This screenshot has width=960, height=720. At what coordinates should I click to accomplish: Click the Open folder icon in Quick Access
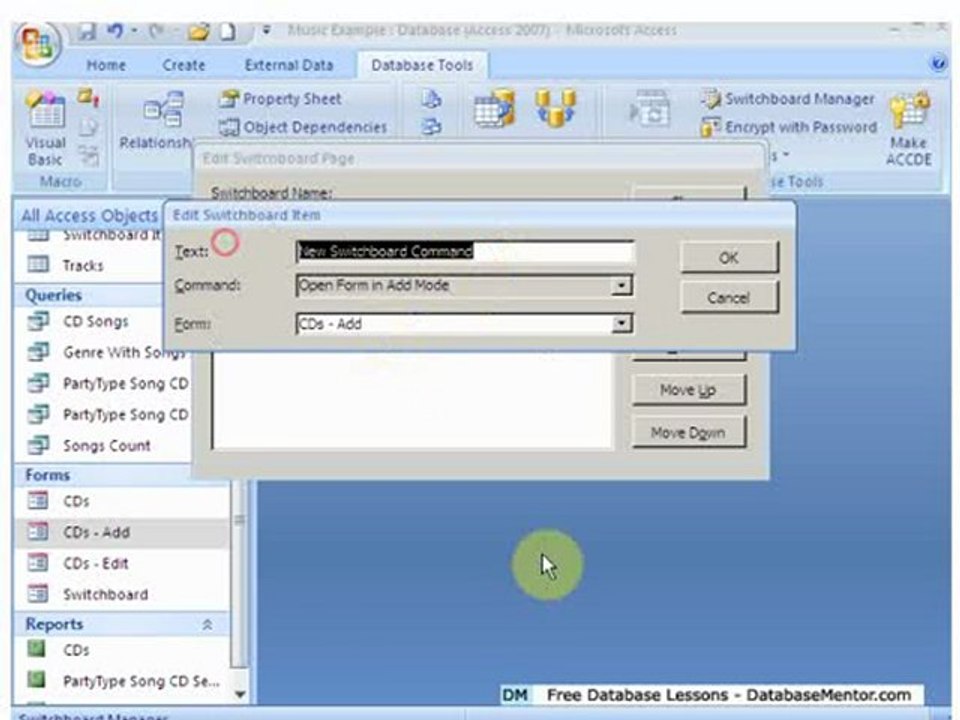click(198, 31)
